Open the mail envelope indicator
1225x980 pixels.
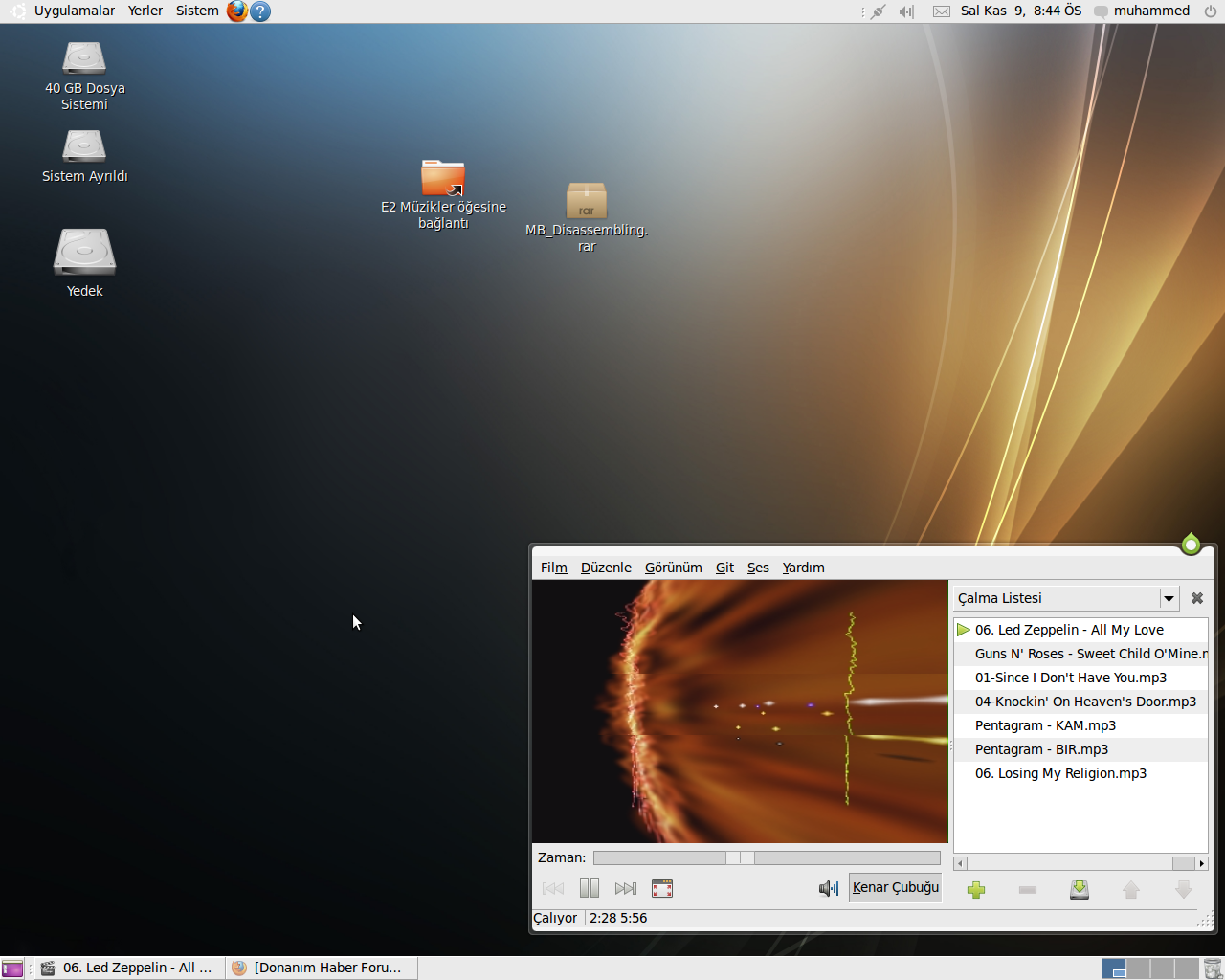(942, 11)
